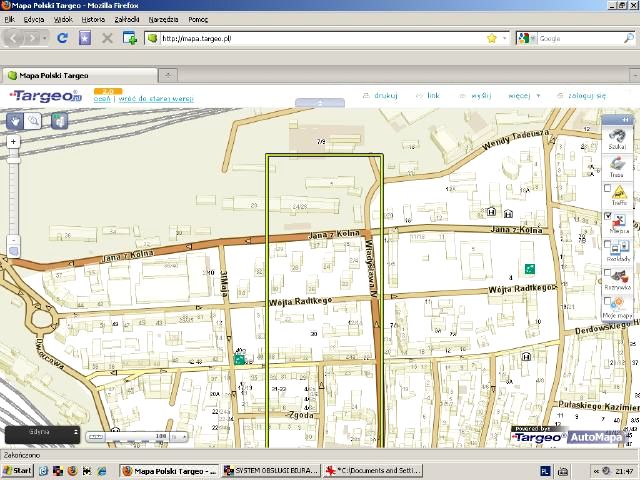Select the hand pan tool on the map
This screenshot has height=480, width=640.
(15, 121)
